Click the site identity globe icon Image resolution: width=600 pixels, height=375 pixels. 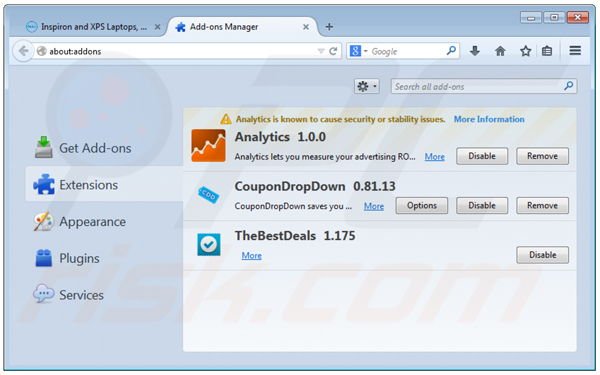(41, 51)
